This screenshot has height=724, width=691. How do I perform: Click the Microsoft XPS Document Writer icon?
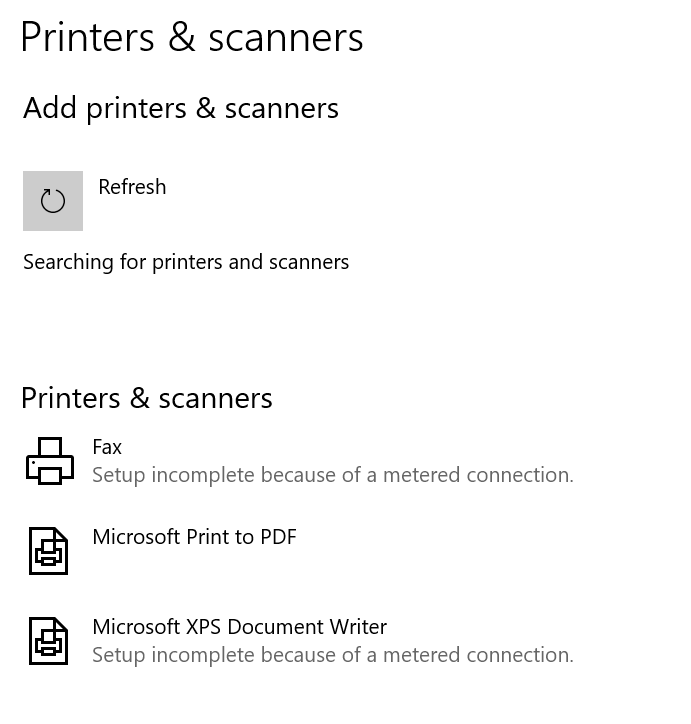point(48,641)
